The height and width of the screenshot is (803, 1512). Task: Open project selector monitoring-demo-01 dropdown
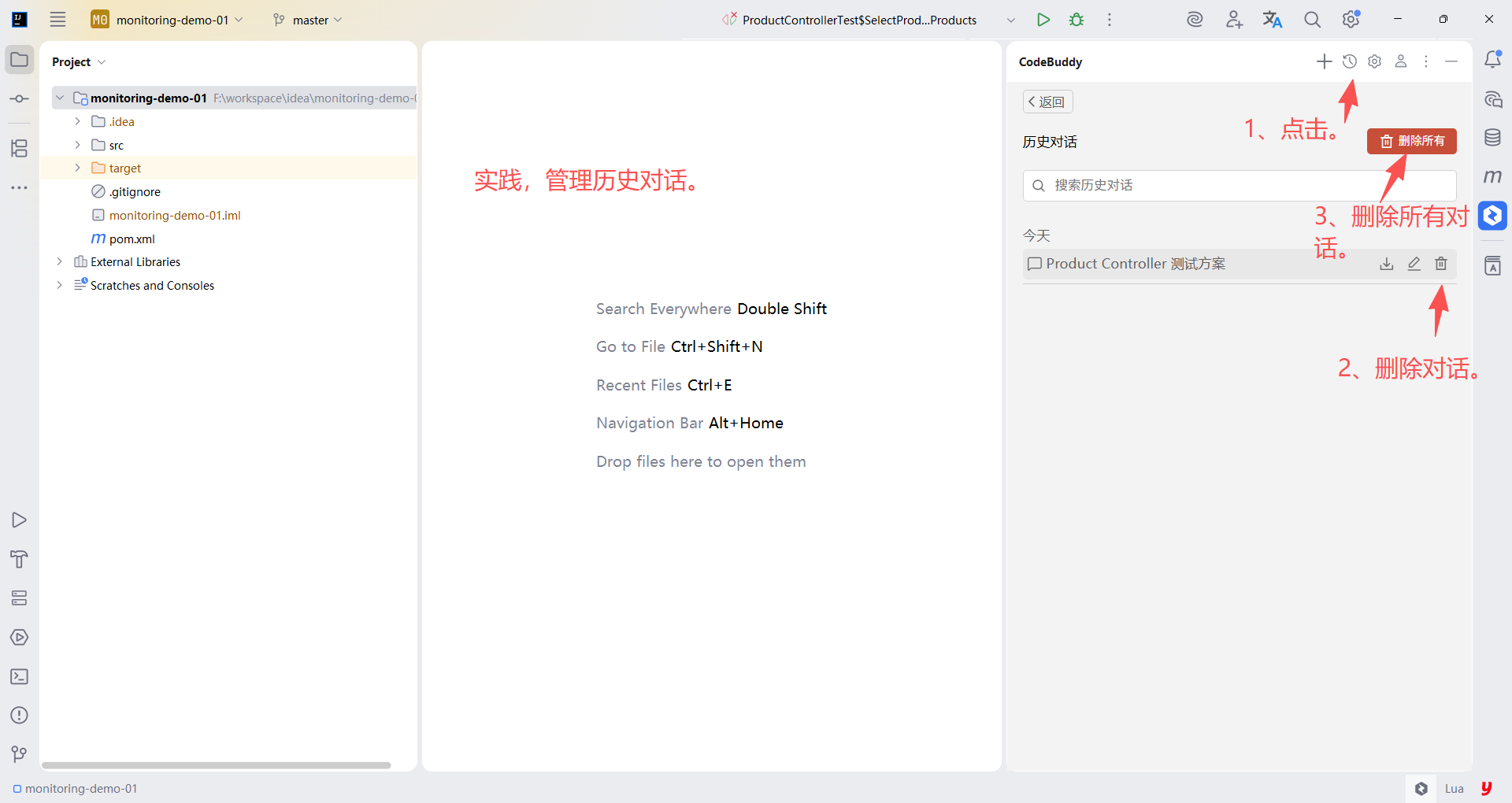(x=167, y=20)
